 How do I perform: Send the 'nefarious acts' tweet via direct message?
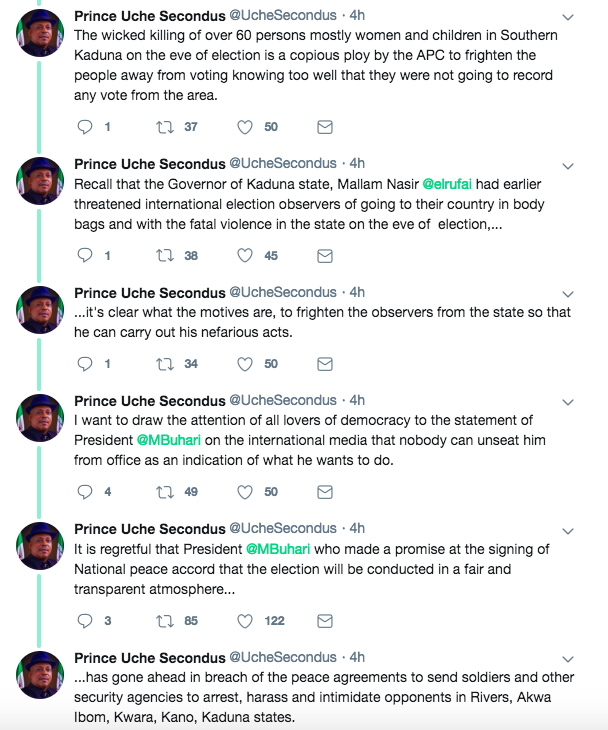324,364
